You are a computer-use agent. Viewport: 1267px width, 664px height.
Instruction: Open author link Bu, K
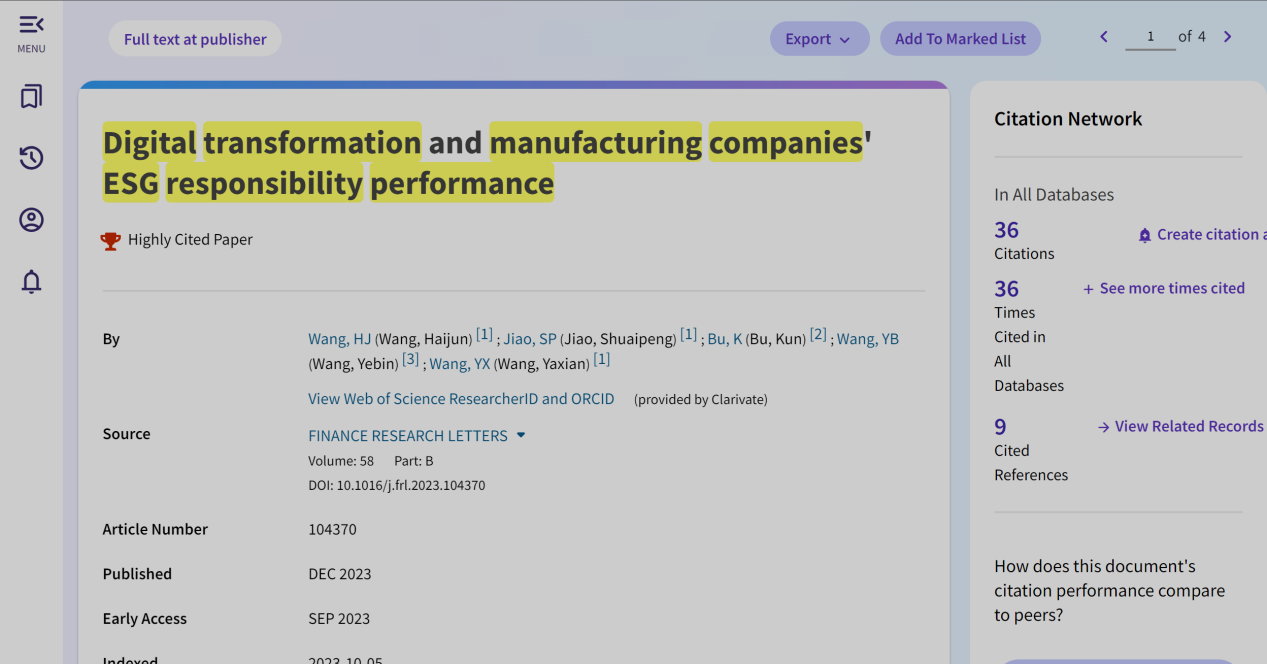tap(724, 339)
